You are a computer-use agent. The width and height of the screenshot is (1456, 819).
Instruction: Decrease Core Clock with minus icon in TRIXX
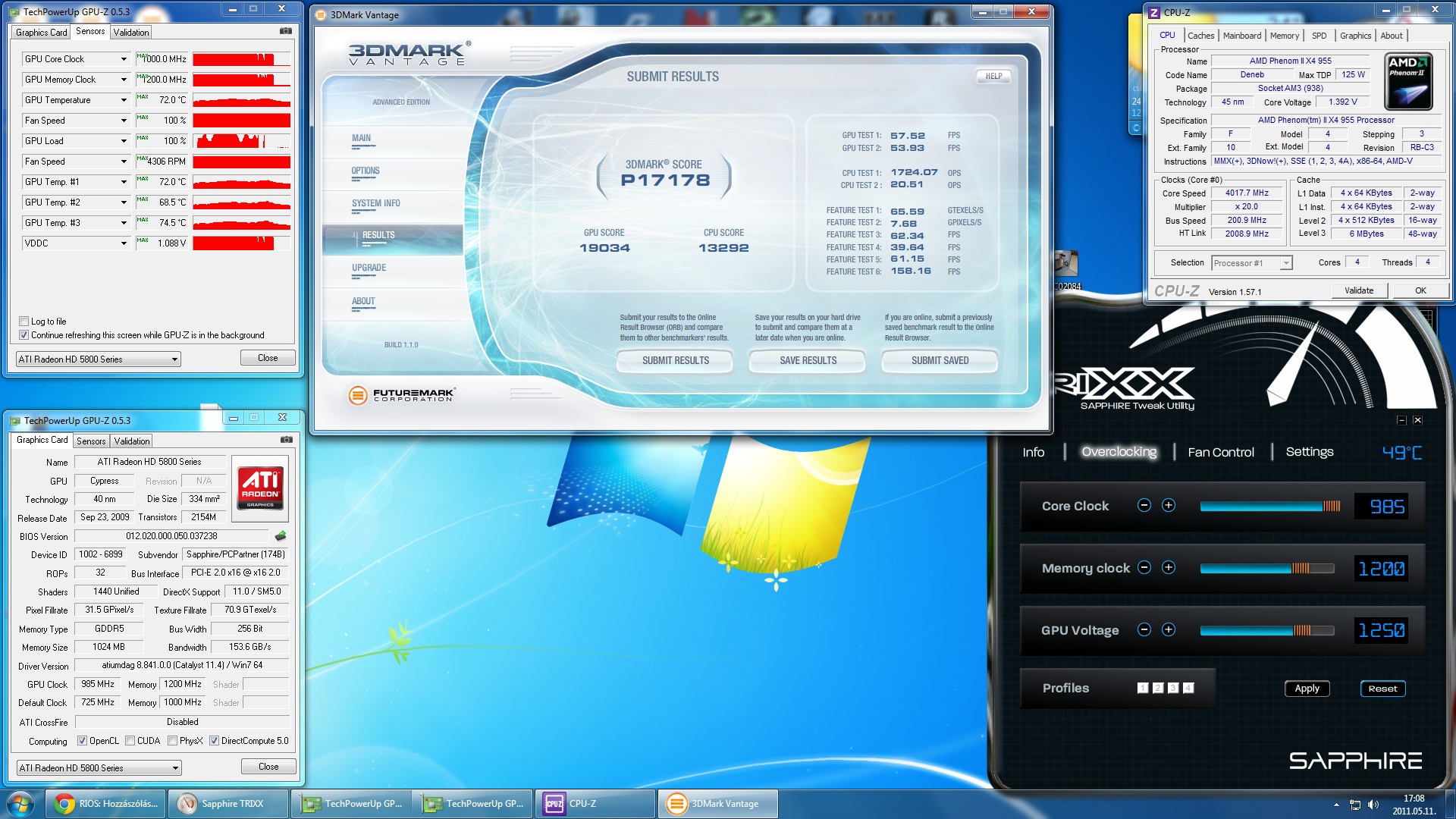(1144, 505)
